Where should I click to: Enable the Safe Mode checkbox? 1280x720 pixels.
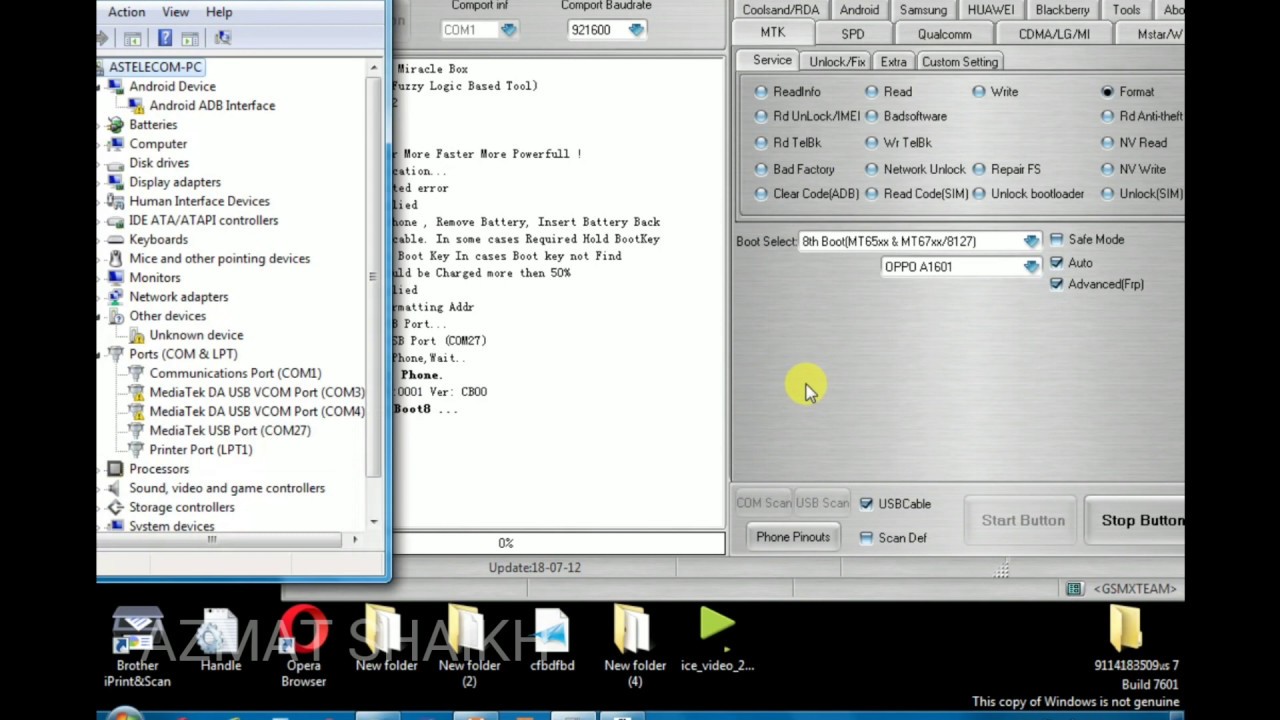(x=1056, y=240)
